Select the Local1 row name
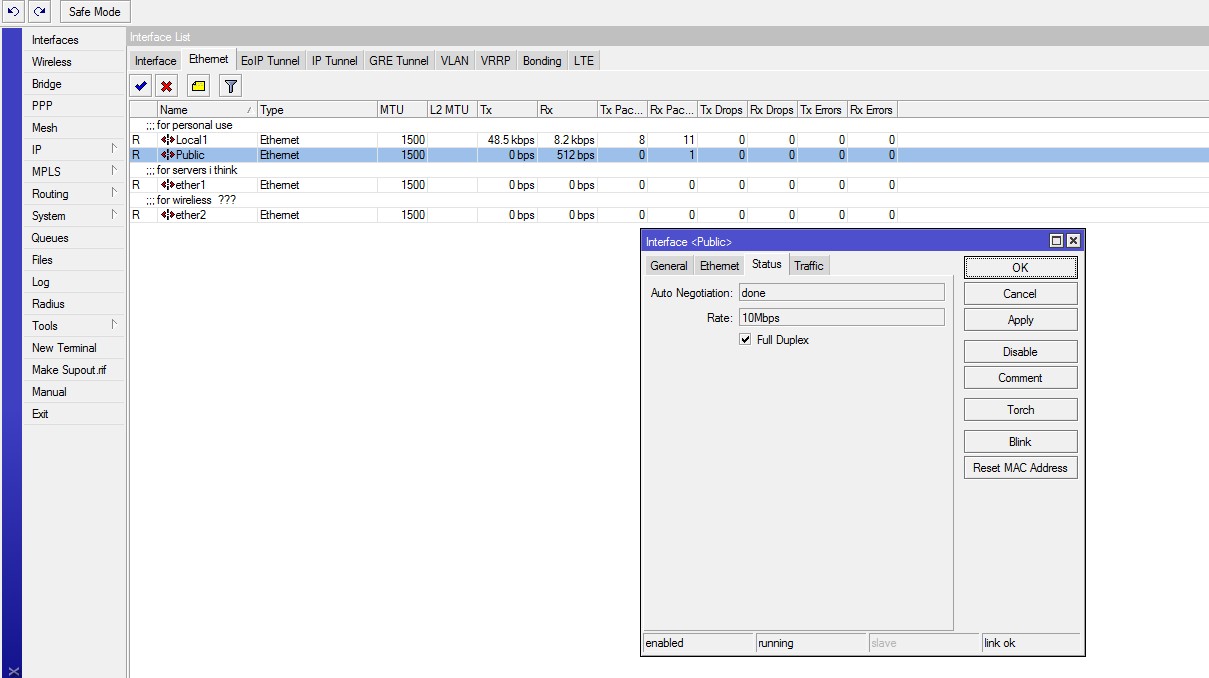The width and height of the screenshot is (1209, 678). pos(191,140)
